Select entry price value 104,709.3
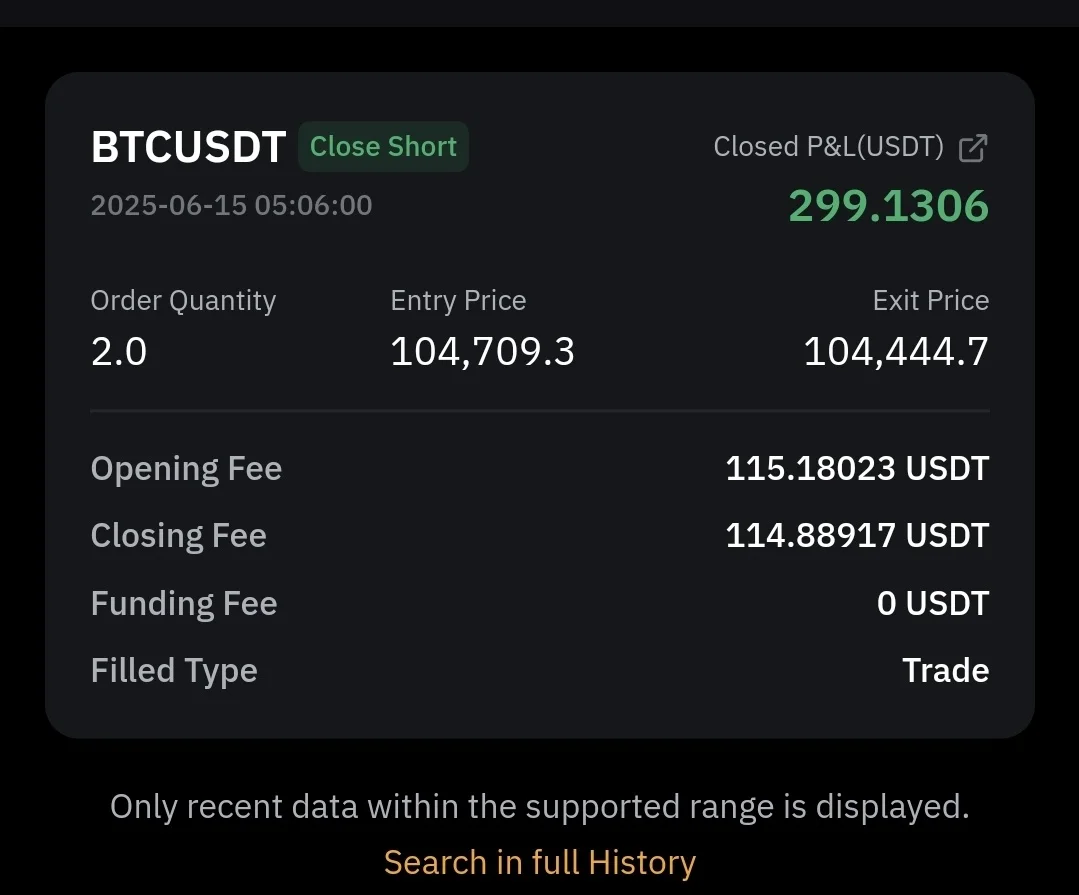The image size is (1079, 895). 482,351
